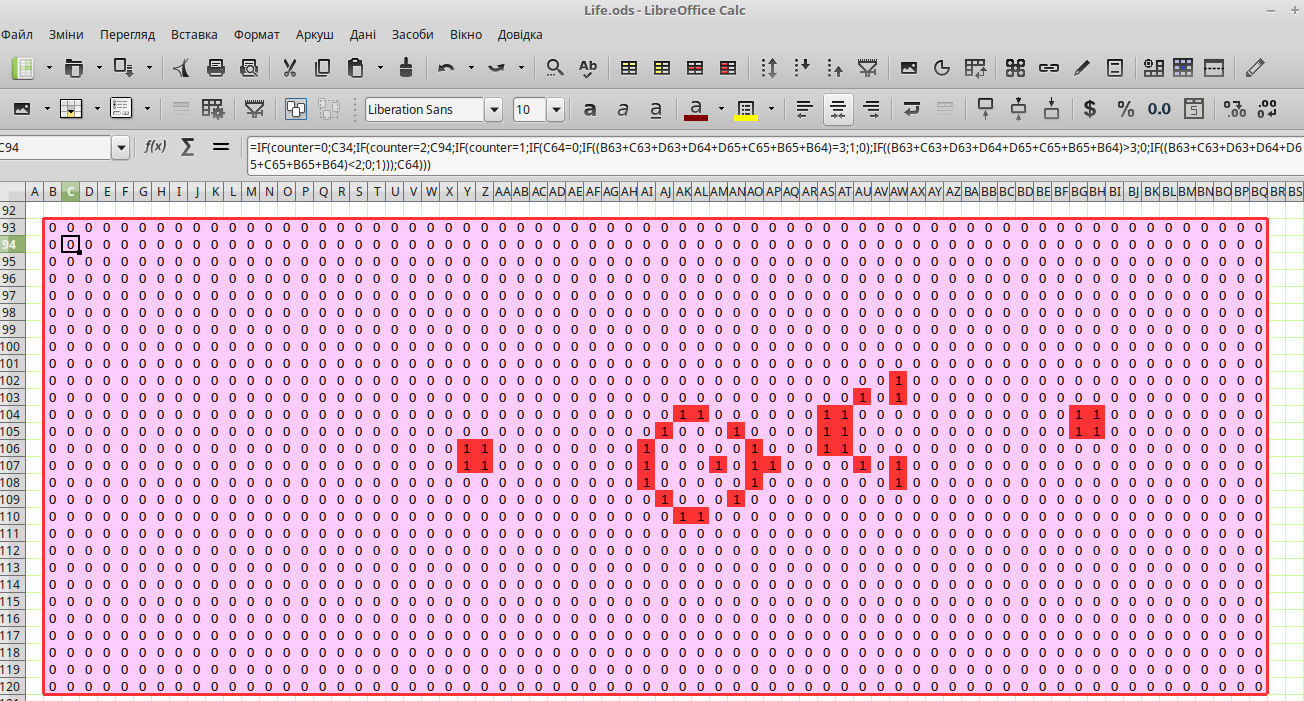Toggle bold formatting button
This screenshot has height=701, width=1304.
(590, 109)
